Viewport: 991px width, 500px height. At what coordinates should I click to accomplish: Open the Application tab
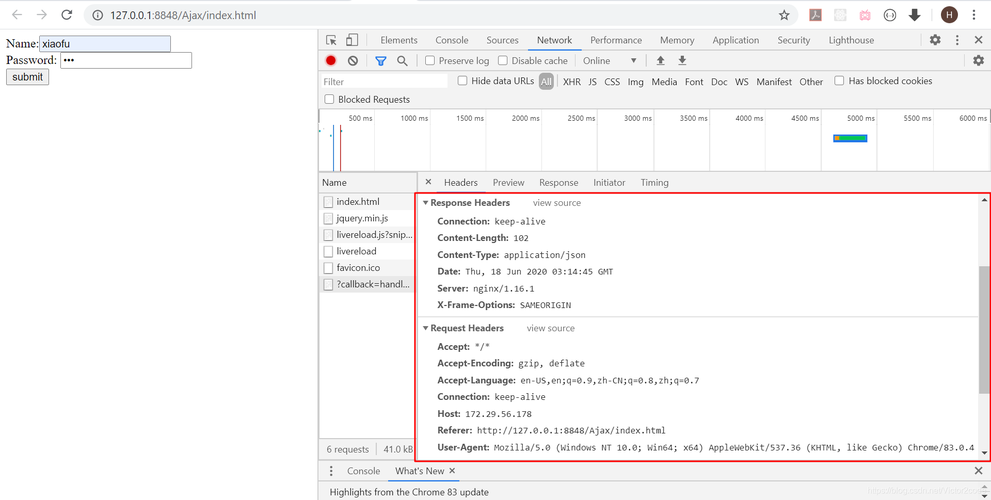tap(736, 40)
